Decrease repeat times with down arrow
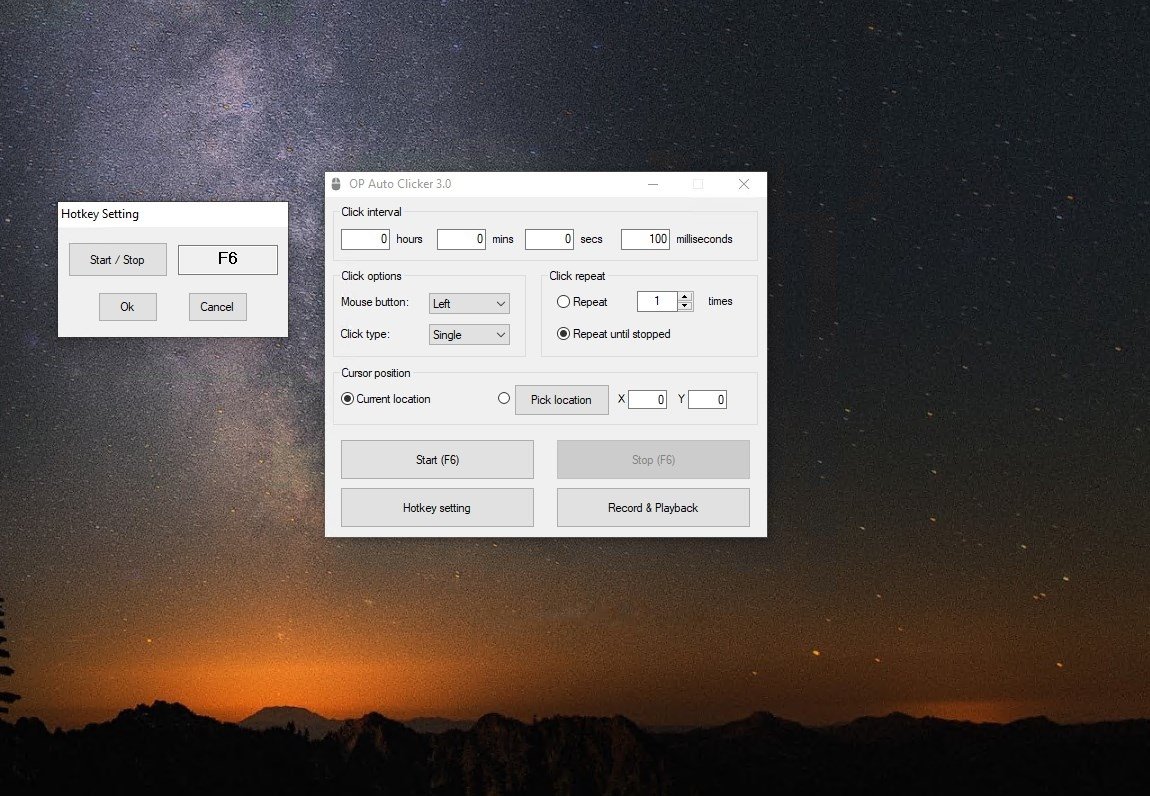 [685, 307]
